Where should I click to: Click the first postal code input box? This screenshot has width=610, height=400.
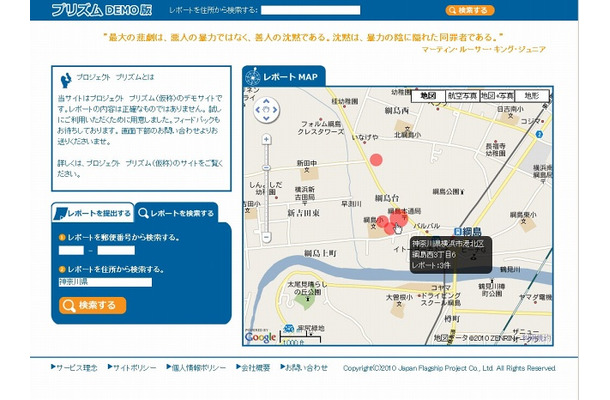(71, 250)
